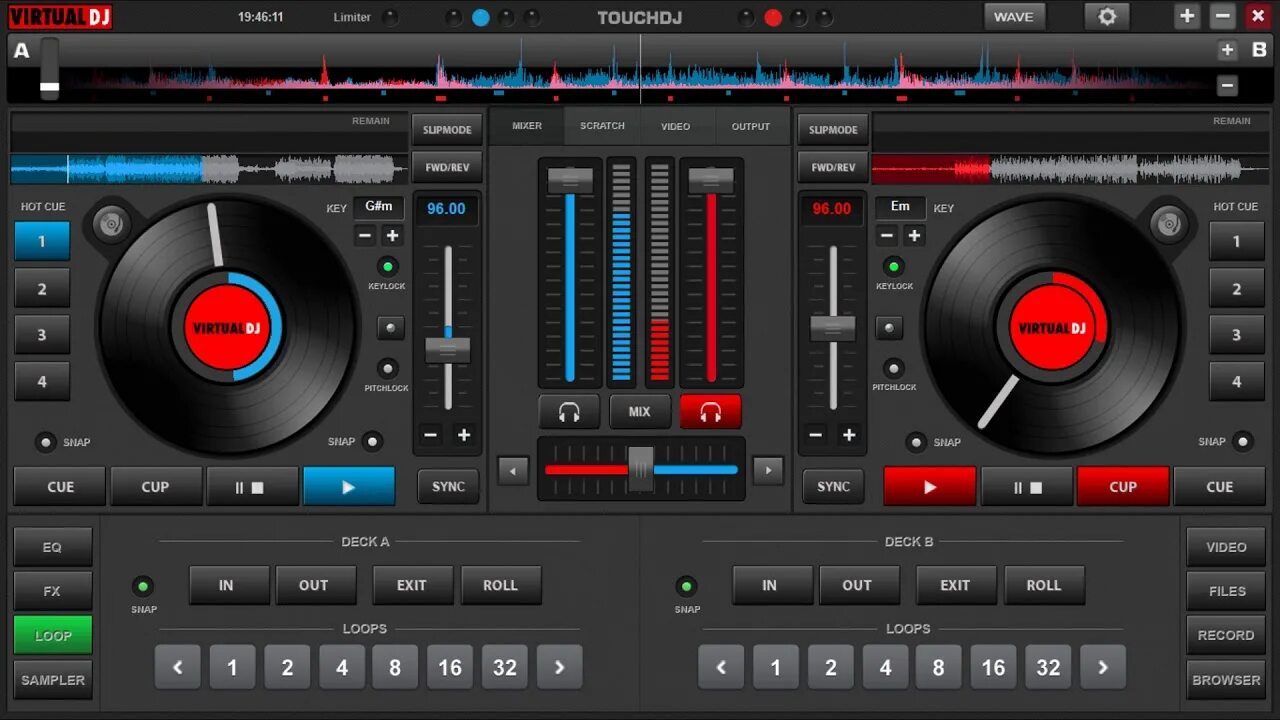Toggle Limiter indicator in top bar
This screenshot has height=720, width=1280.
390,17
